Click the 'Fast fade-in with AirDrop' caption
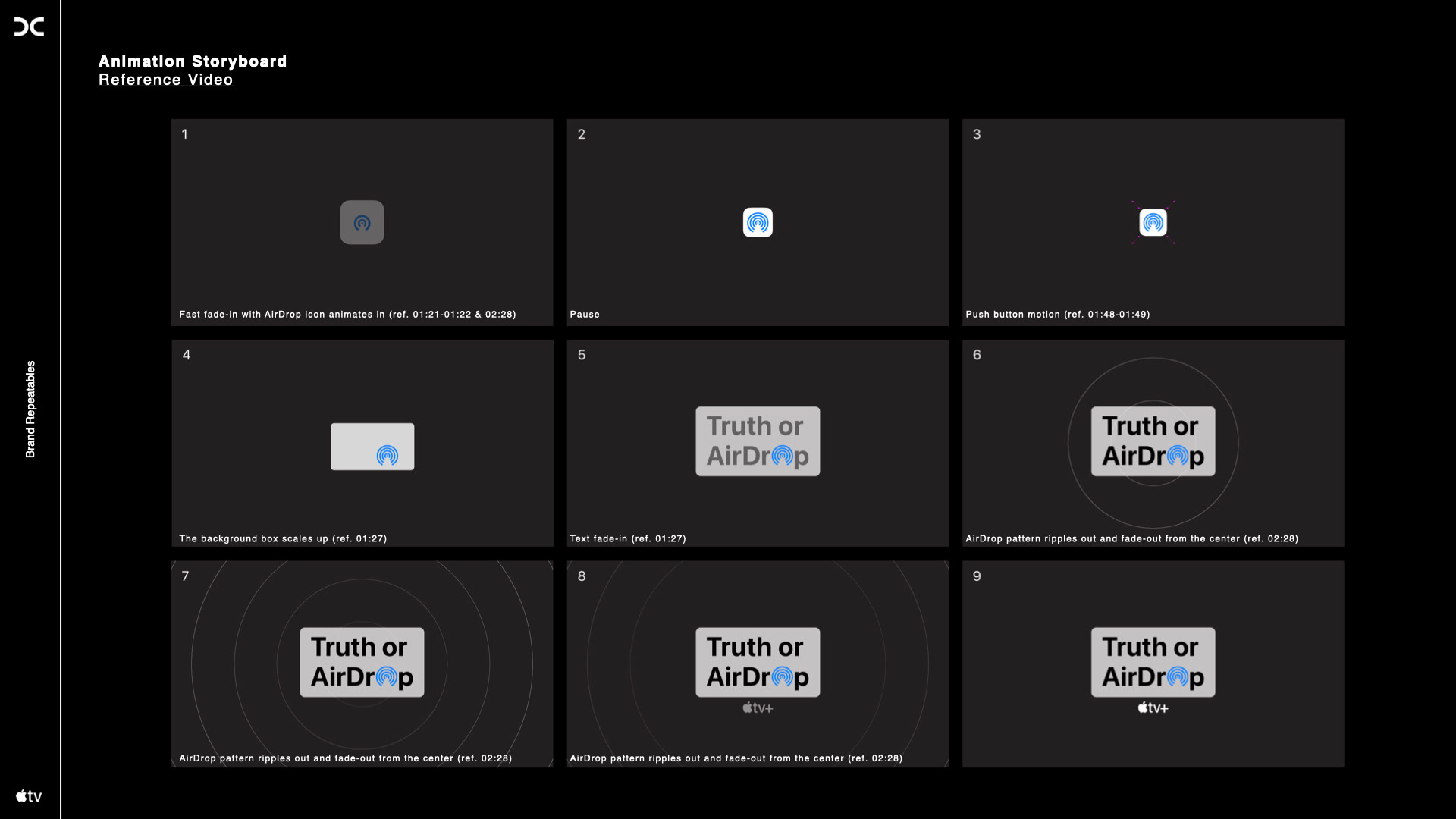Viewport: 1456px width, 819px height. tap(347, 315)
